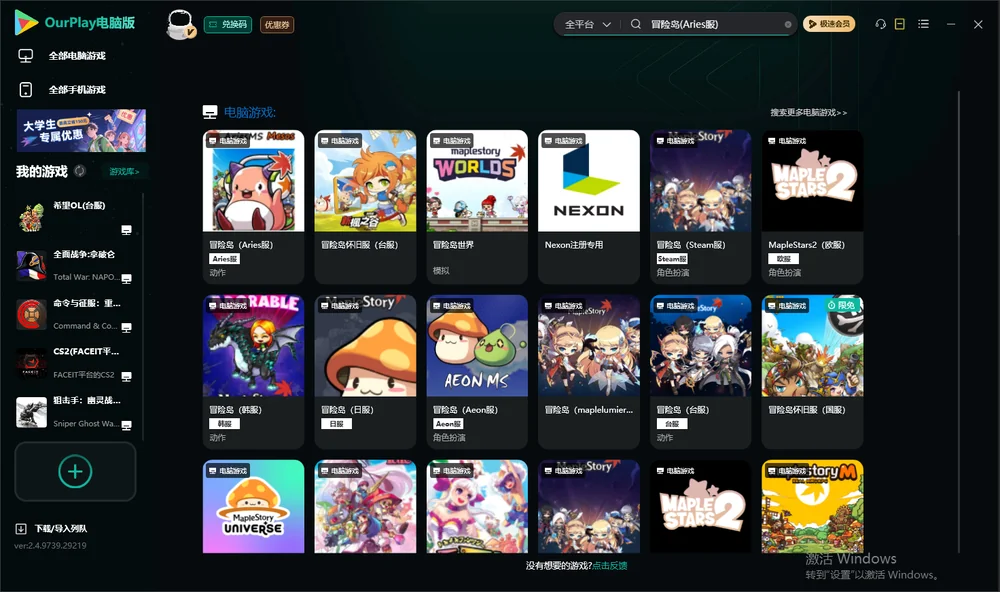The height and width of the screenshot is (592, 1000).
Task: Select 狙击手:幽灵战士 in my games
Action: 74,412
